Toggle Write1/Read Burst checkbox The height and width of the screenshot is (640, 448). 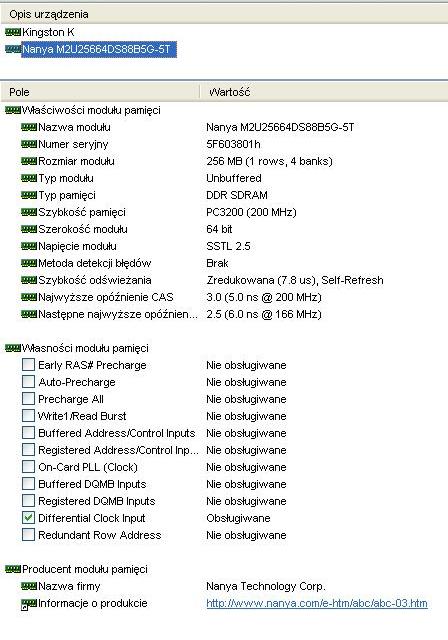coord(28,416)
